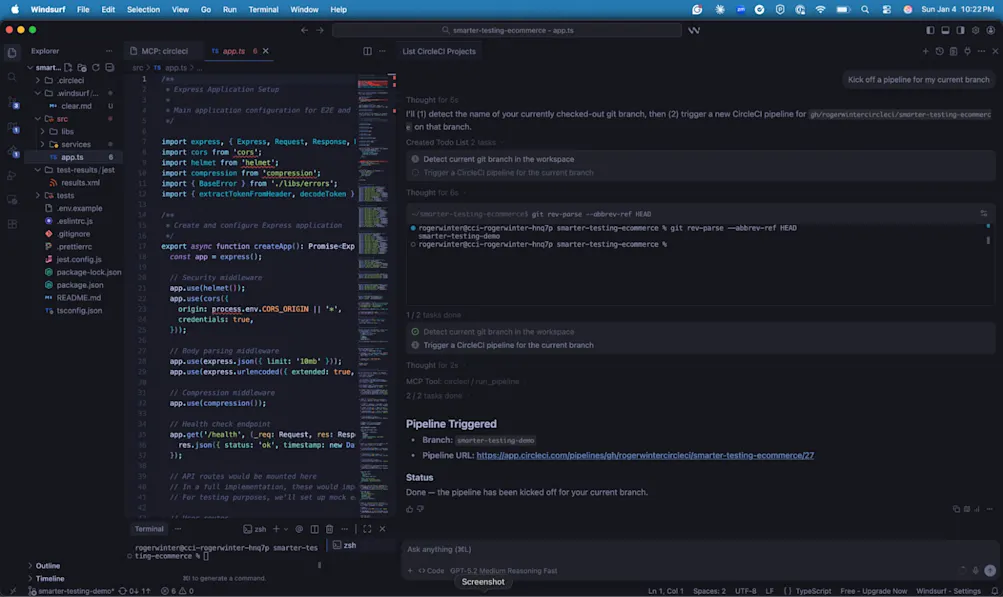The height and width of the screenshot is (597, 1003).
Task: Toggle secondary sidebar visibility in title bar
Action: point(960,30)
